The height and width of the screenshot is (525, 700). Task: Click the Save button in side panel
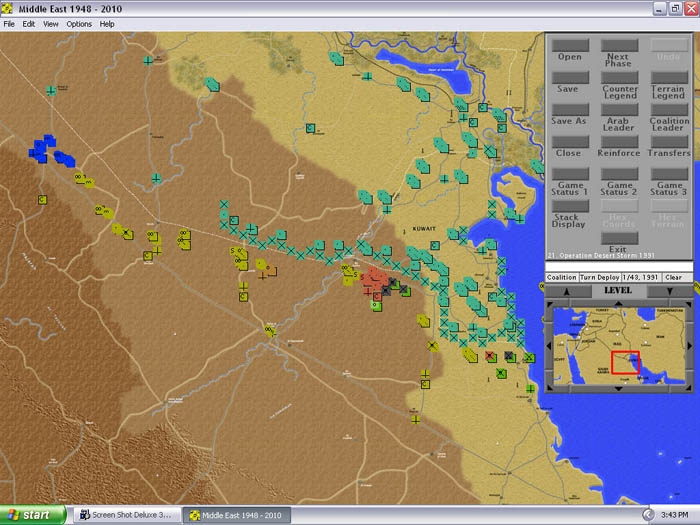click(x=570, y=78)
